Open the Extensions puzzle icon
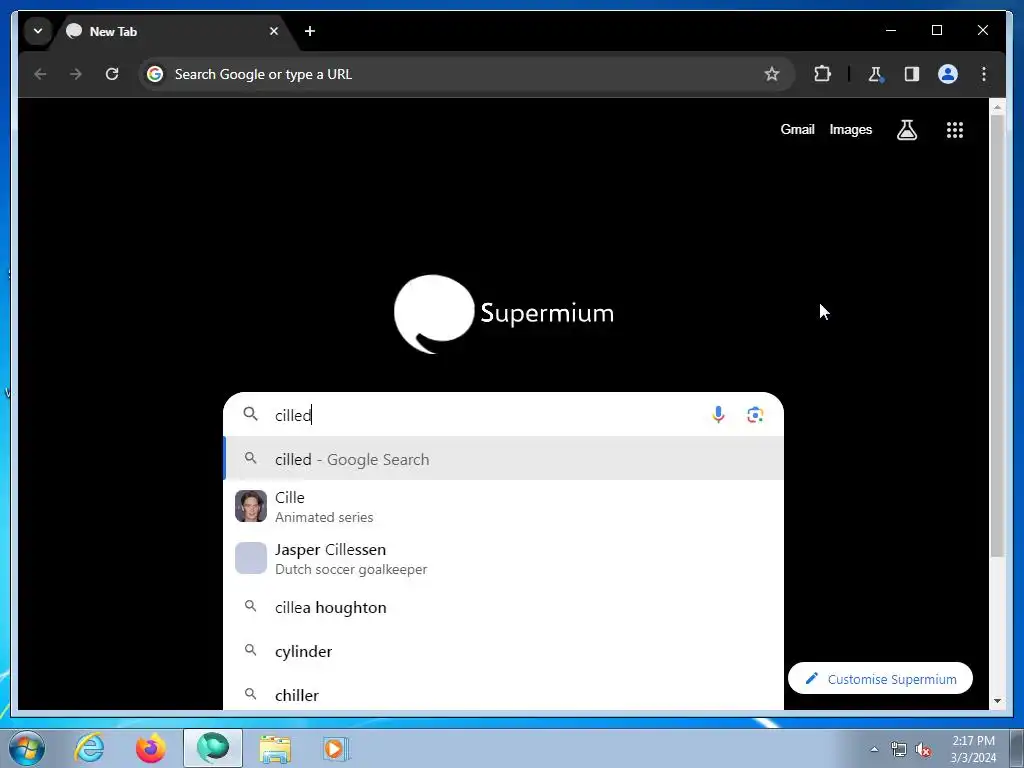 click(x=822, y=74)
